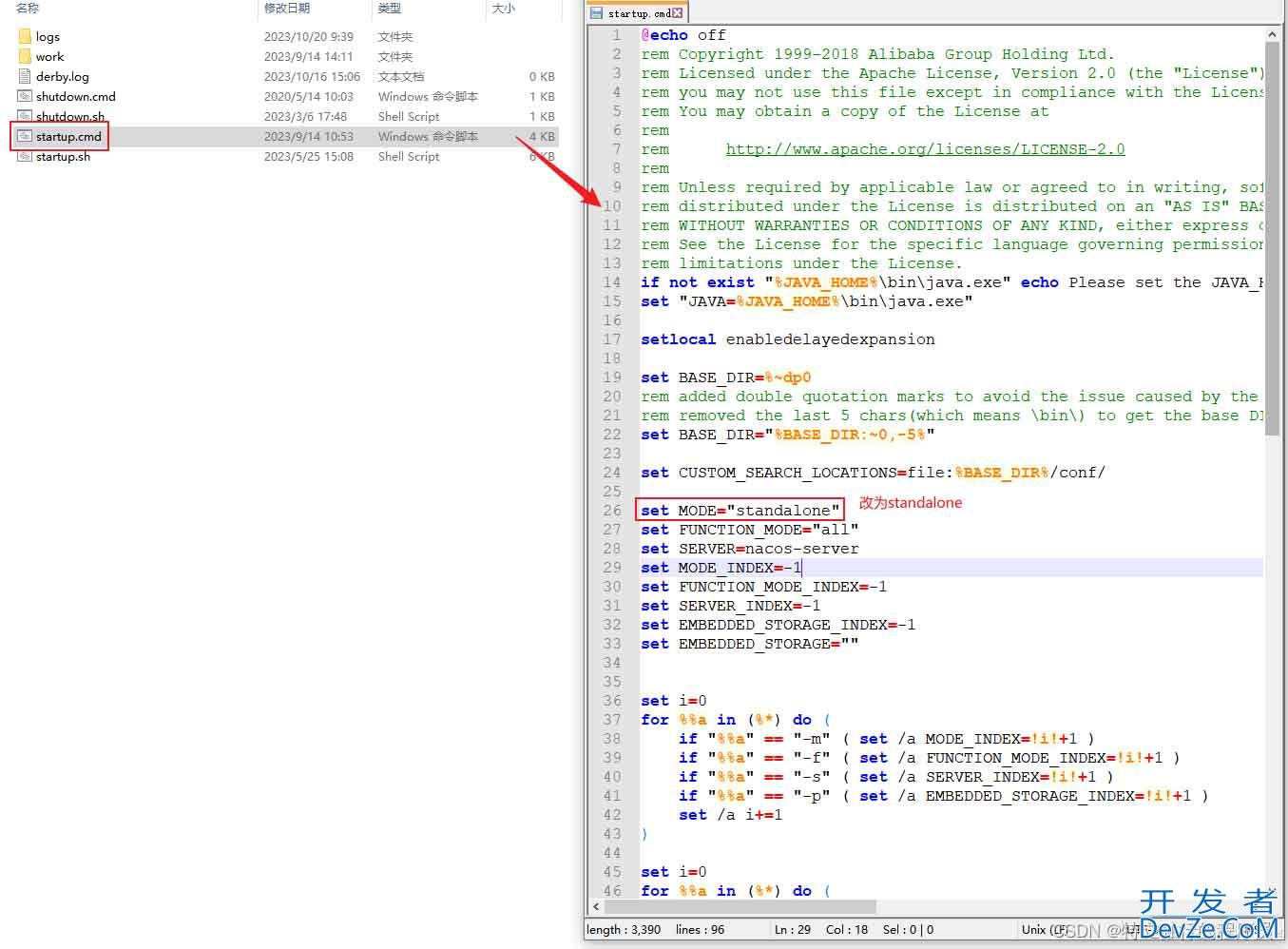Select the shutdown.cmd file icon
1288x949 pixels.
[x=25, y=96]
